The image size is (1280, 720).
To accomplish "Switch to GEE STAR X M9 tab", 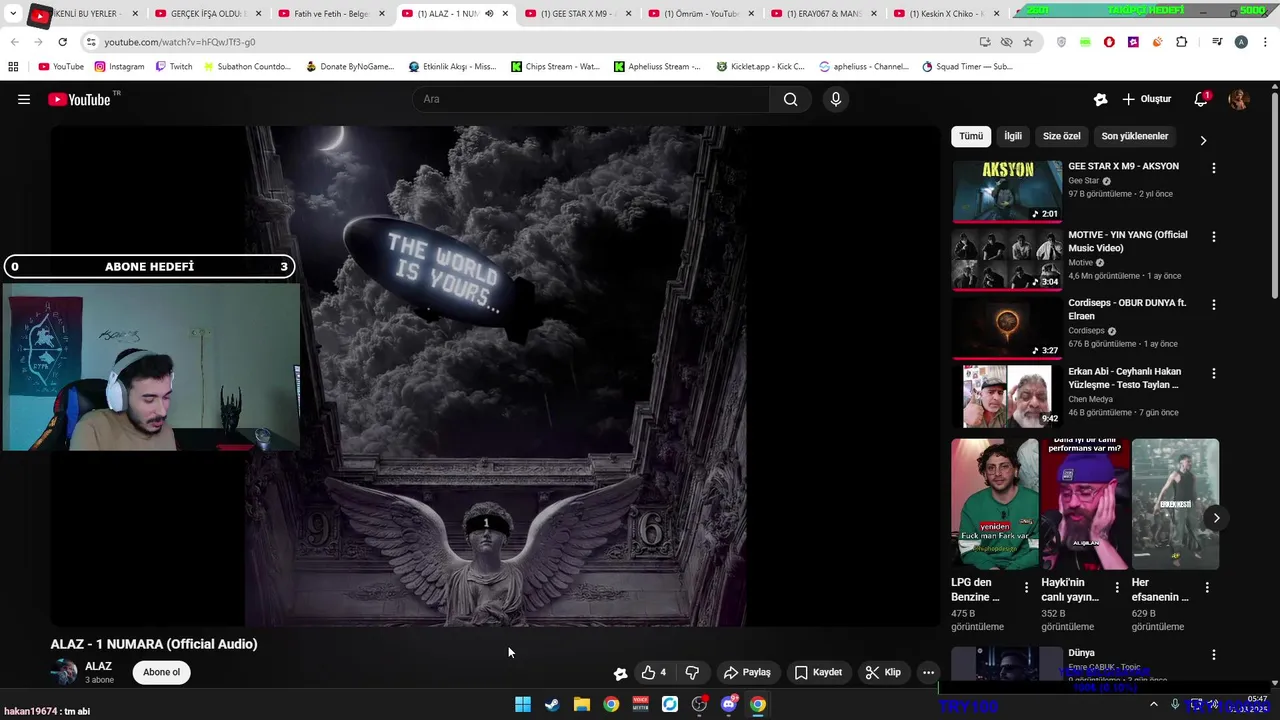I will pyautogui.click(x=578, y=14).
